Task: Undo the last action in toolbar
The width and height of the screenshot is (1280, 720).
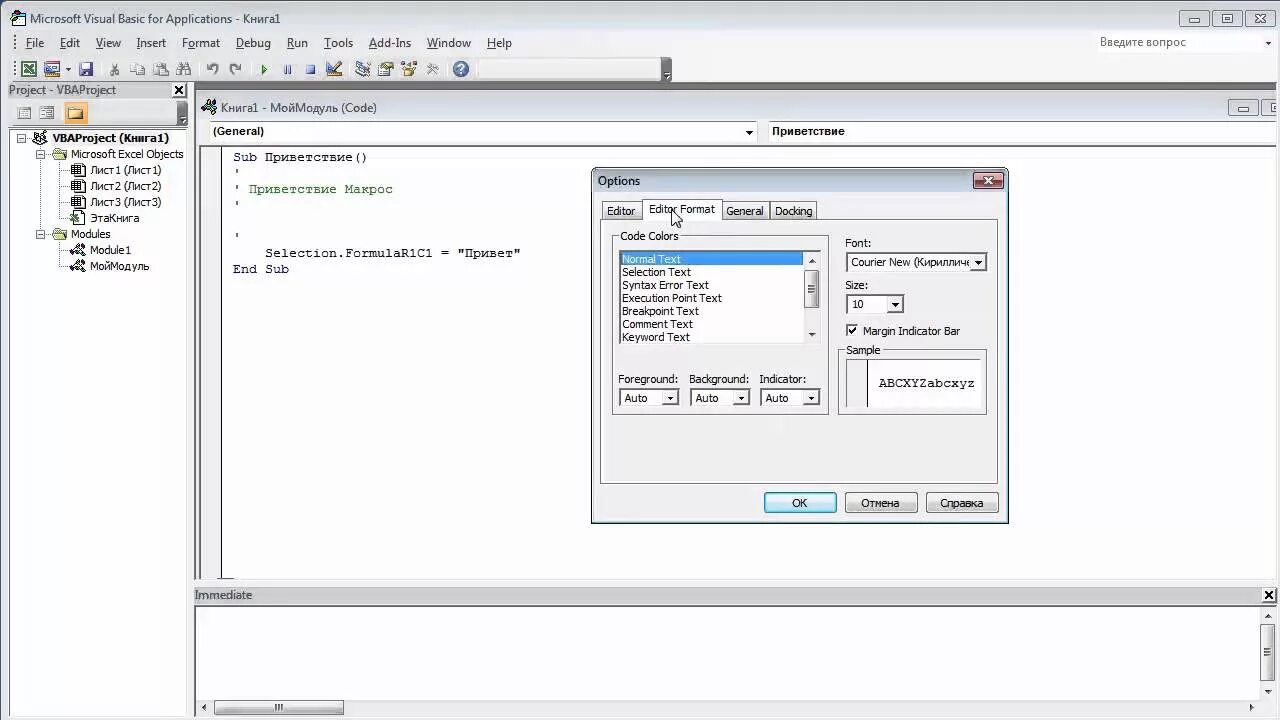Action: tap(212, 69)
